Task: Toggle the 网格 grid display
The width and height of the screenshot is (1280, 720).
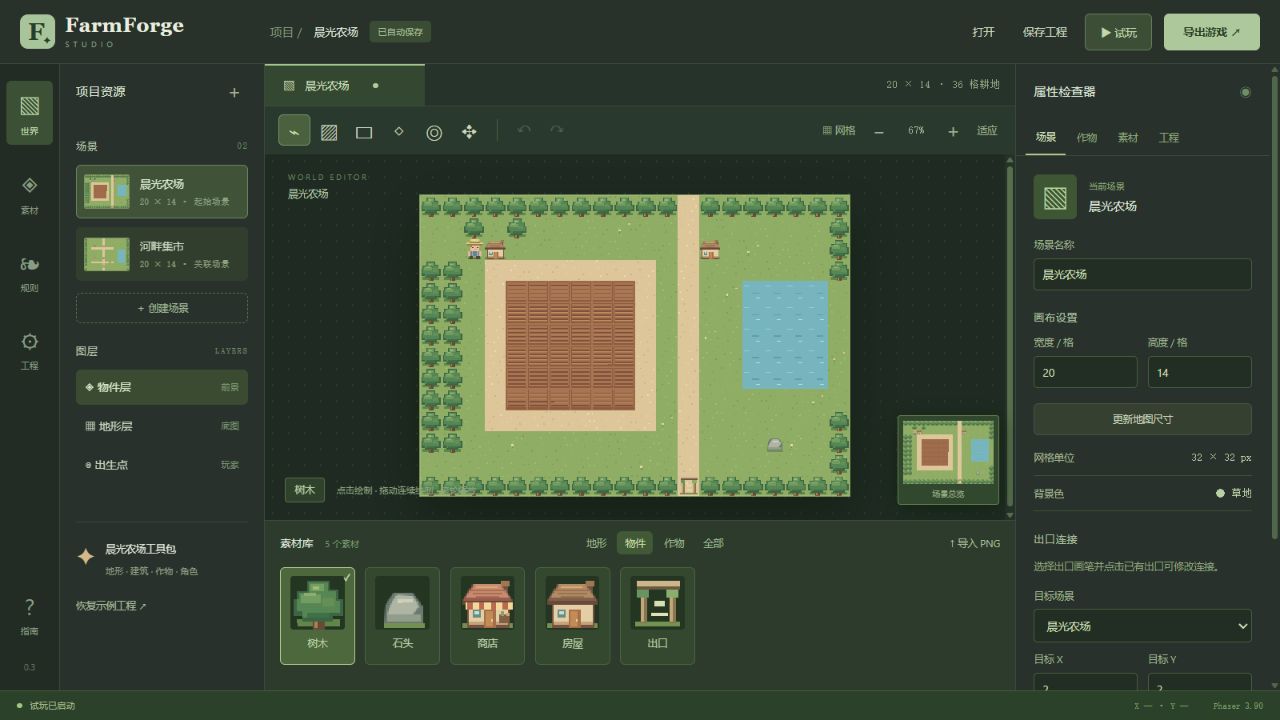Action: (839, 131)
